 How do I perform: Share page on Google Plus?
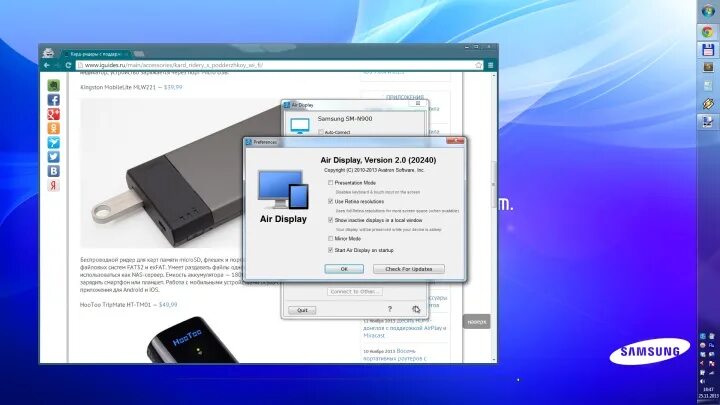tap(53, 114)
